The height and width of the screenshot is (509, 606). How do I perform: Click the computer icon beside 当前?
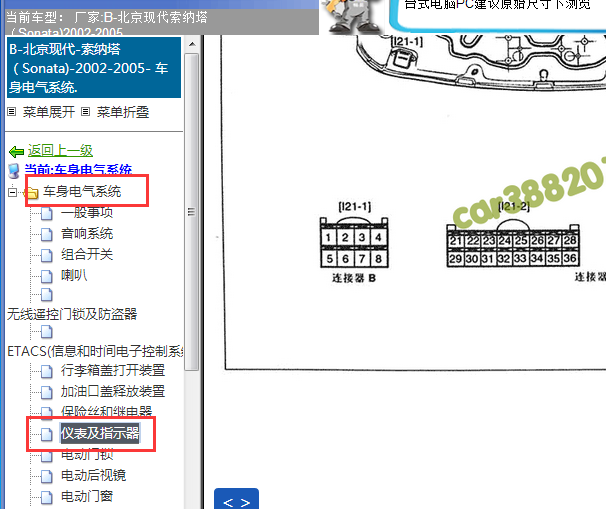point(14,171)
